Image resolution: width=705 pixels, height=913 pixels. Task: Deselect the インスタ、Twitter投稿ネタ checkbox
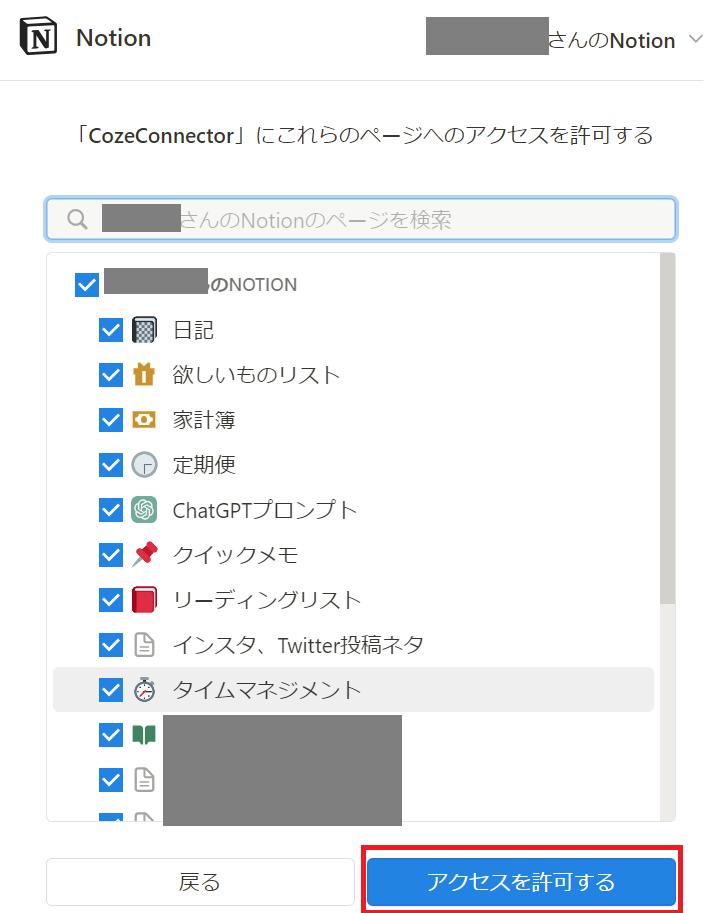[111, 645]
